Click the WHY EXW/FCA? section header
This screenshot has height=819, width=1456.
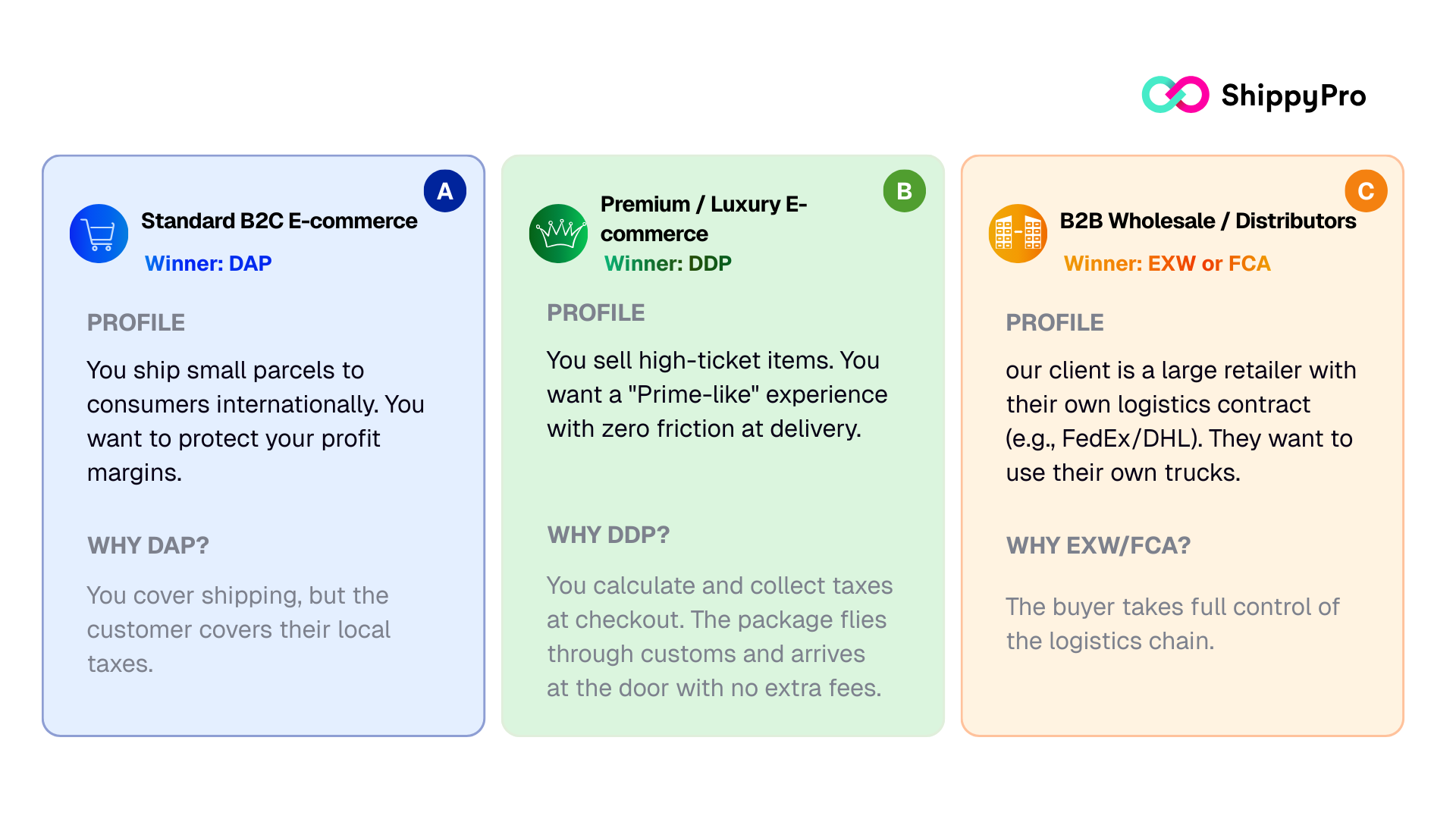click(x=1098, y=545)
